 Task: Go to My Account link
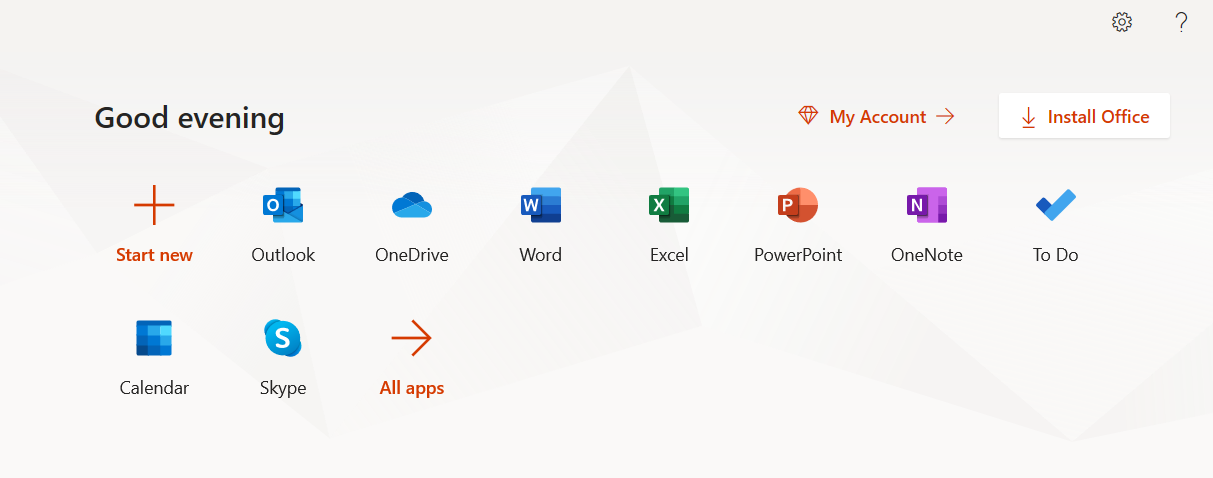(x=877, y=117)
